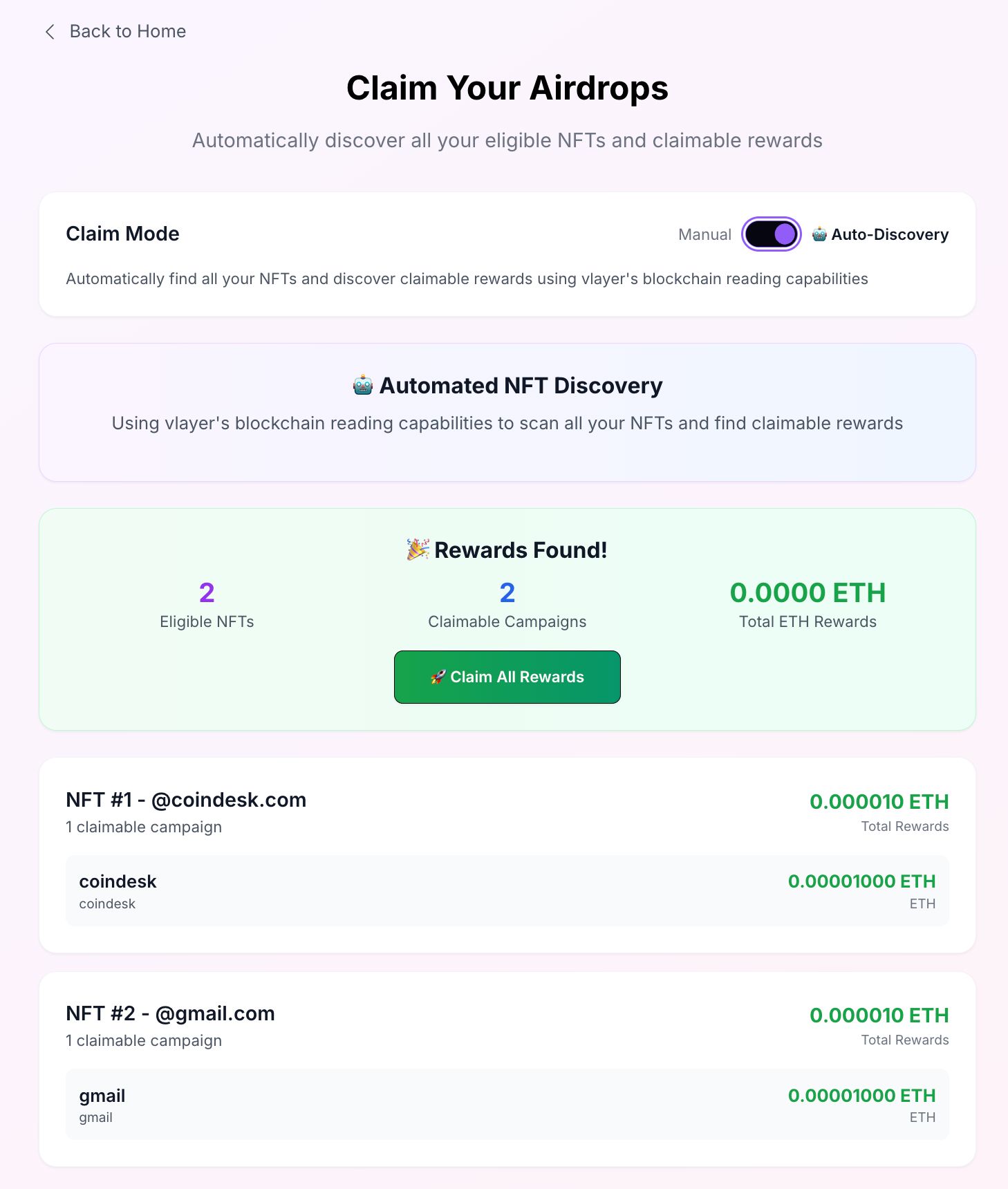
Task: Click gmail campaign amount 0.00001000 ETH
Action: coord(861,1095)
